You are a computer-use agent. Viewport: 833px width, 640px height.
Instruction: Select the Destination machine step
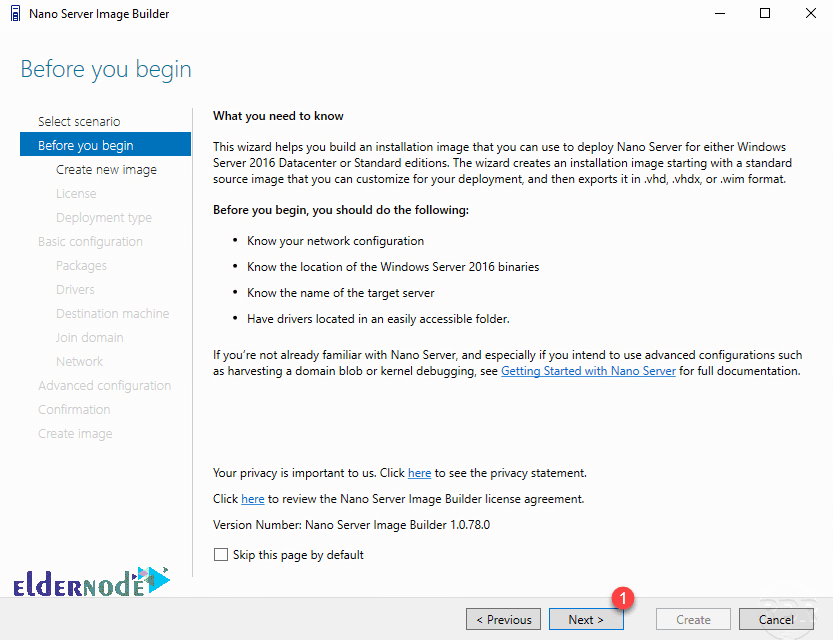point(113,313)
